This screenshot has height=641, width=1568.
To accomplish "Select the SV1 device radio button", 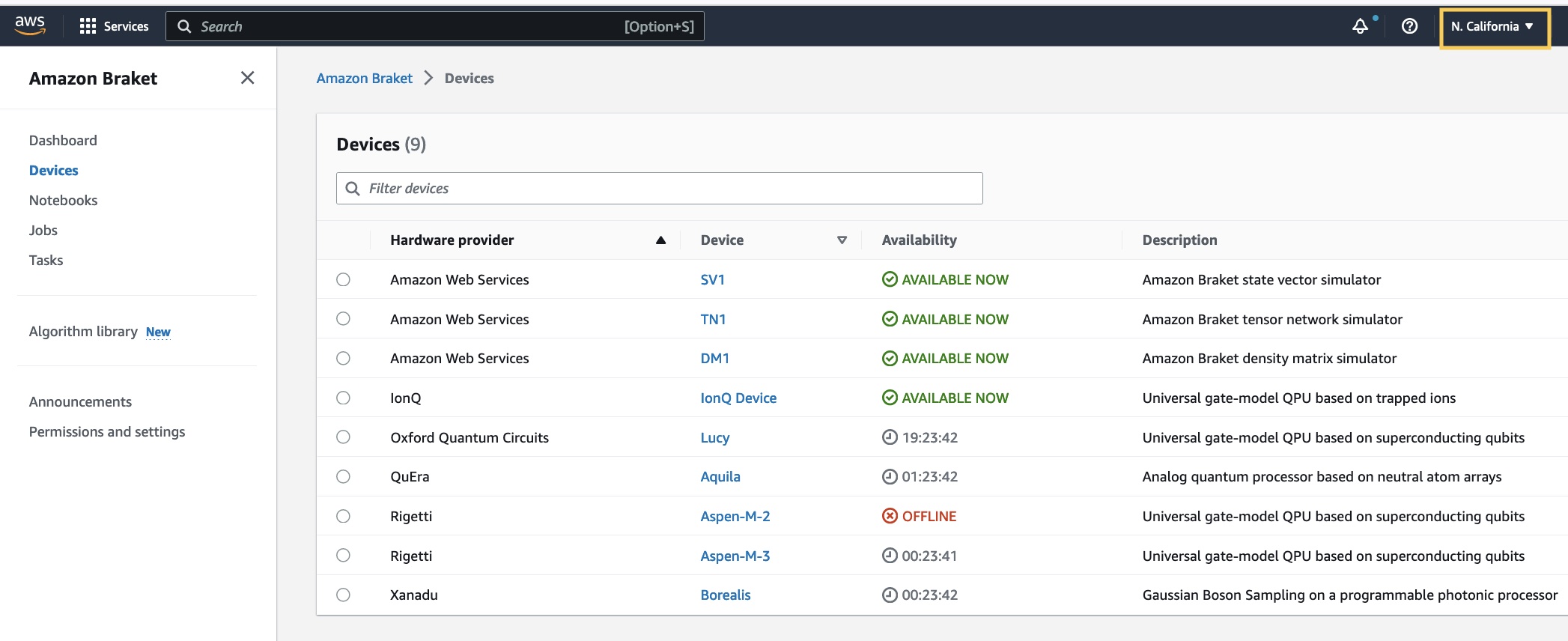I will (343, 279).
